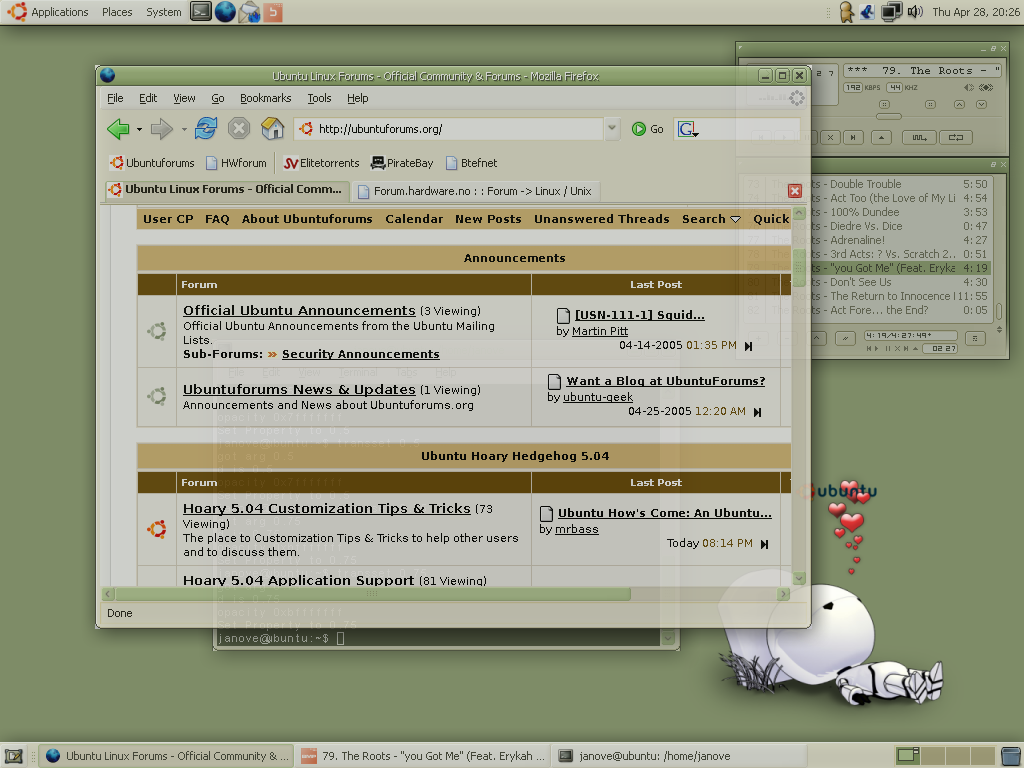
Task: Open the Firefox home page icon
Action: click(272, 129)
